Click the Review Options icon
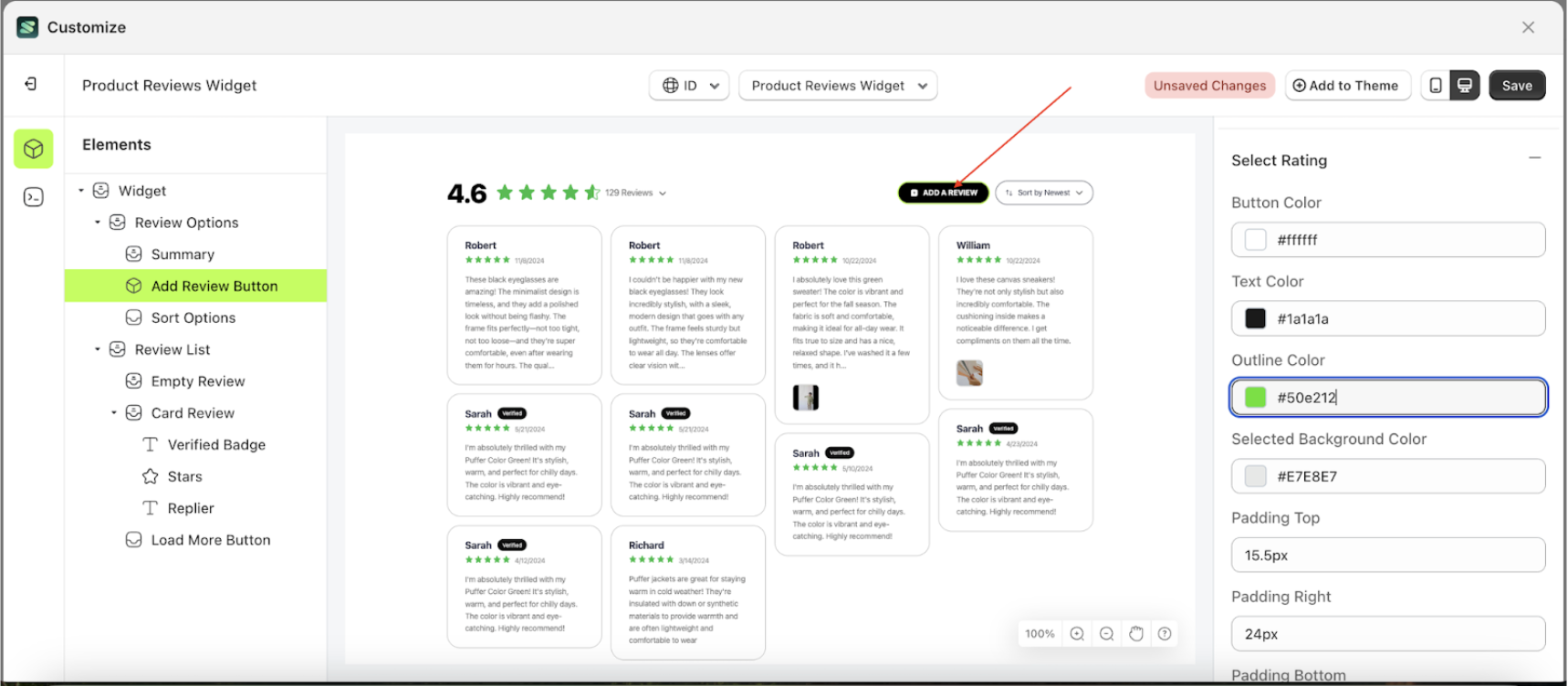The width and height of the screenshot is (1568, 686). [x=118, y=223]
